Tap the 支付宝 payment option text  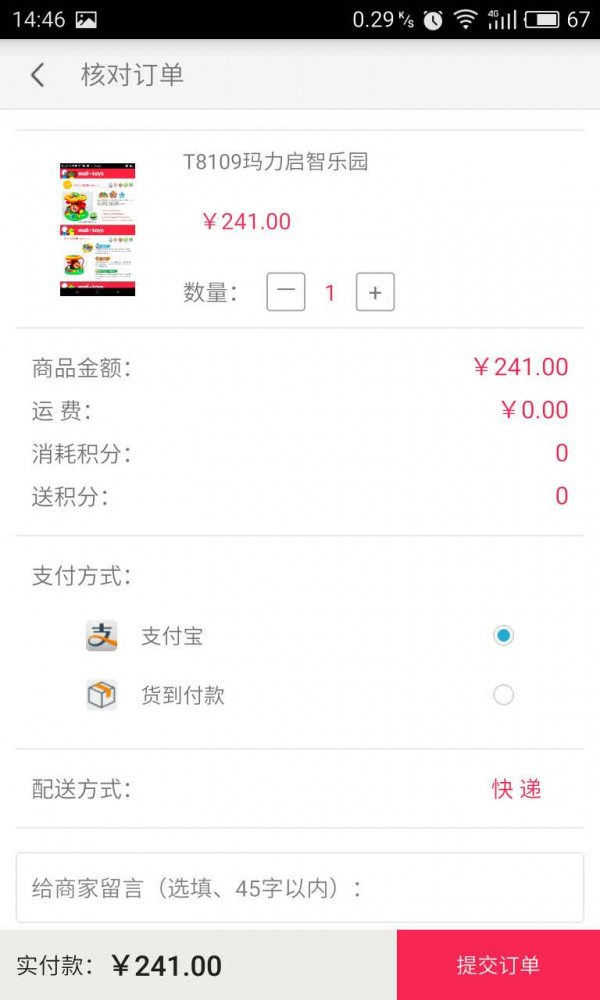[x=172, y=636]
